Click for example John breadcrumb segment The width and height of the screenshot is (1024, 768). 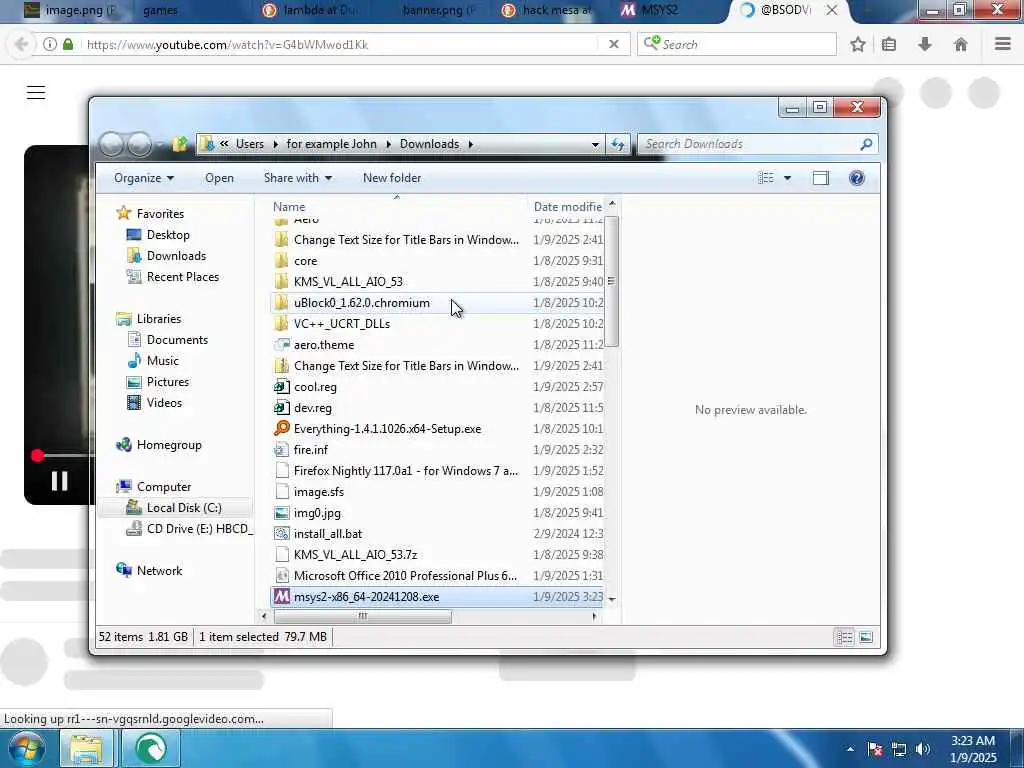tap(331, 144)
